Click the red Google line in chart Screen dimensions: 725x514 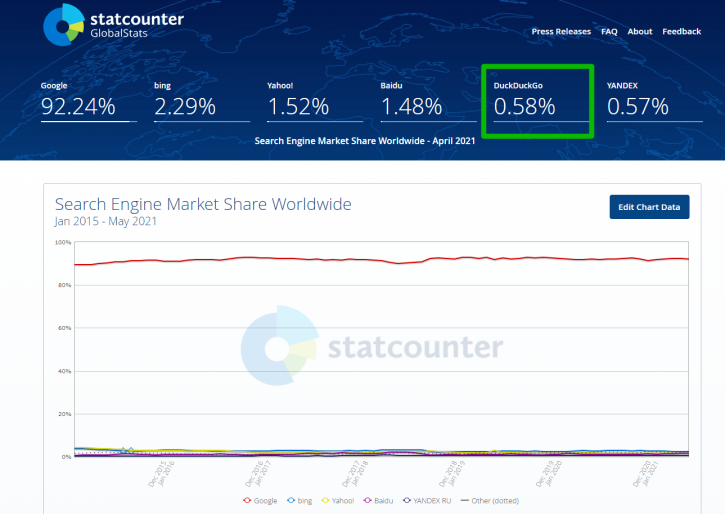pyautogui.click(x=381, y=260)
